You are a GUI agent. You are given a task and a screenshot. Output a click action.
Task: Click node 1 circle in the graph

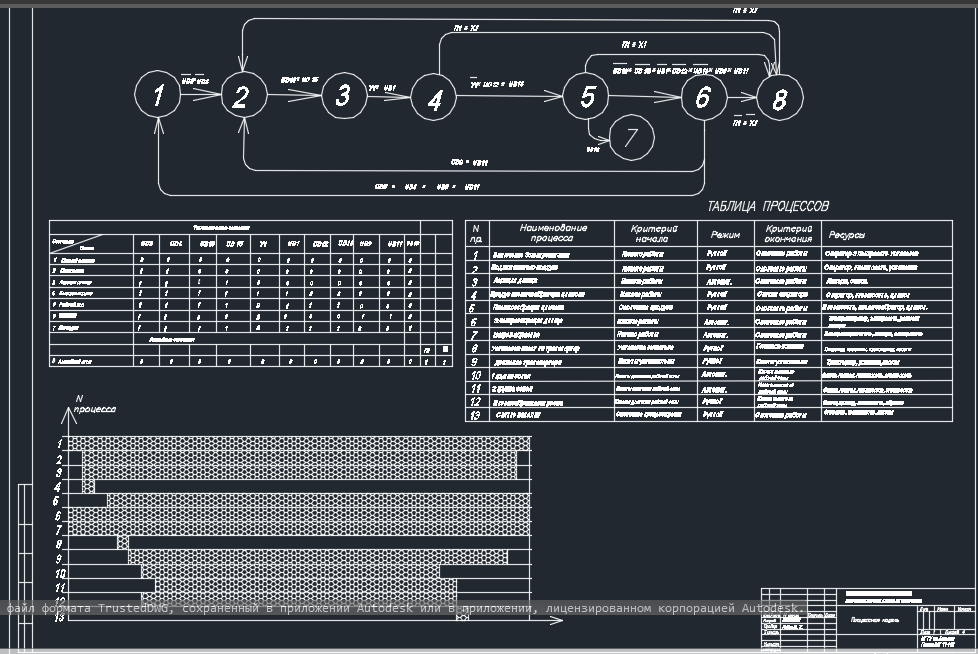pyautogui.click(x=158, y=95)
